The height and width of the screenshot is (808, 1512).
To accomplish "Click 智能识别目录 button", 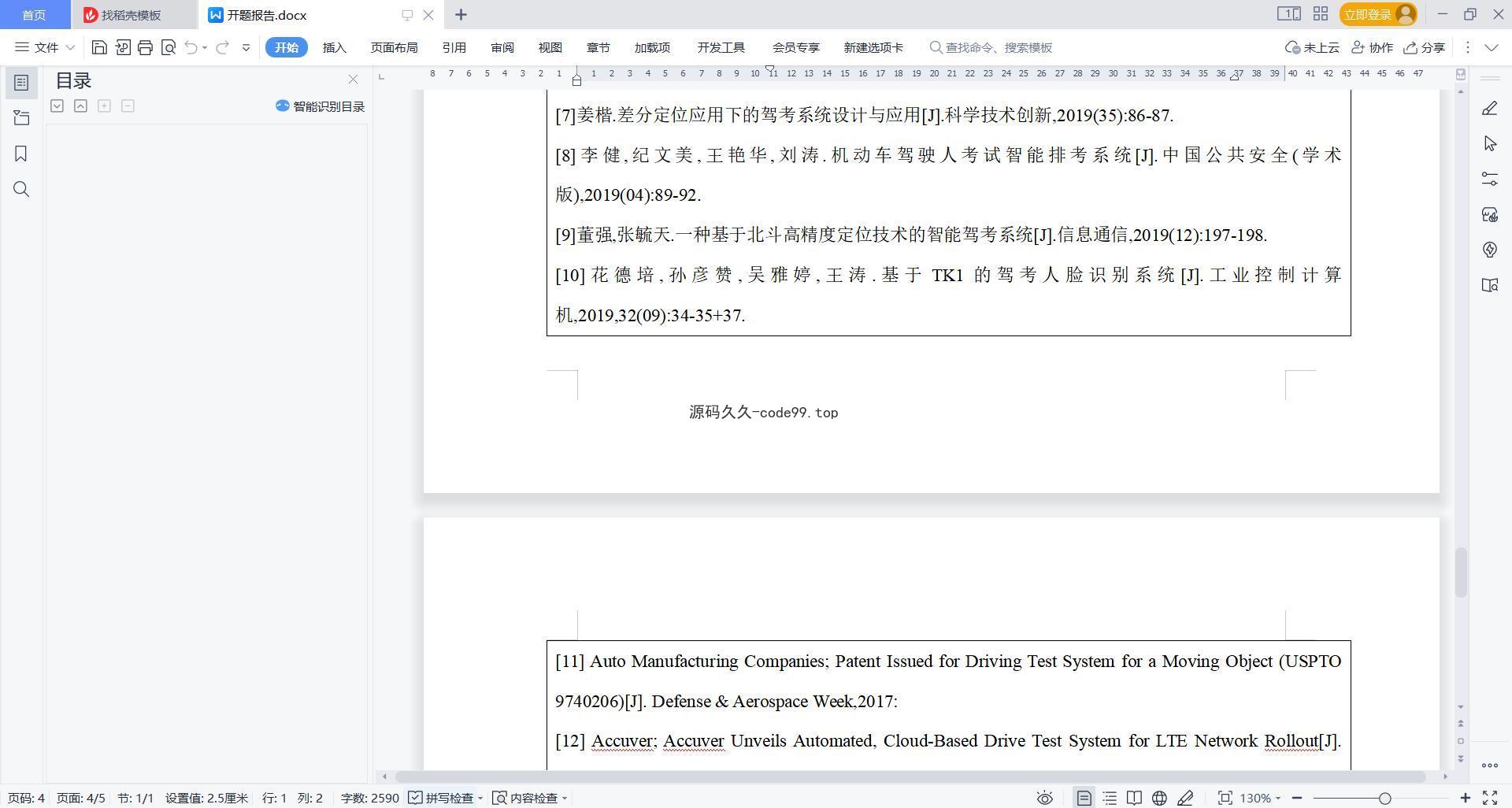I will (320, 106).
